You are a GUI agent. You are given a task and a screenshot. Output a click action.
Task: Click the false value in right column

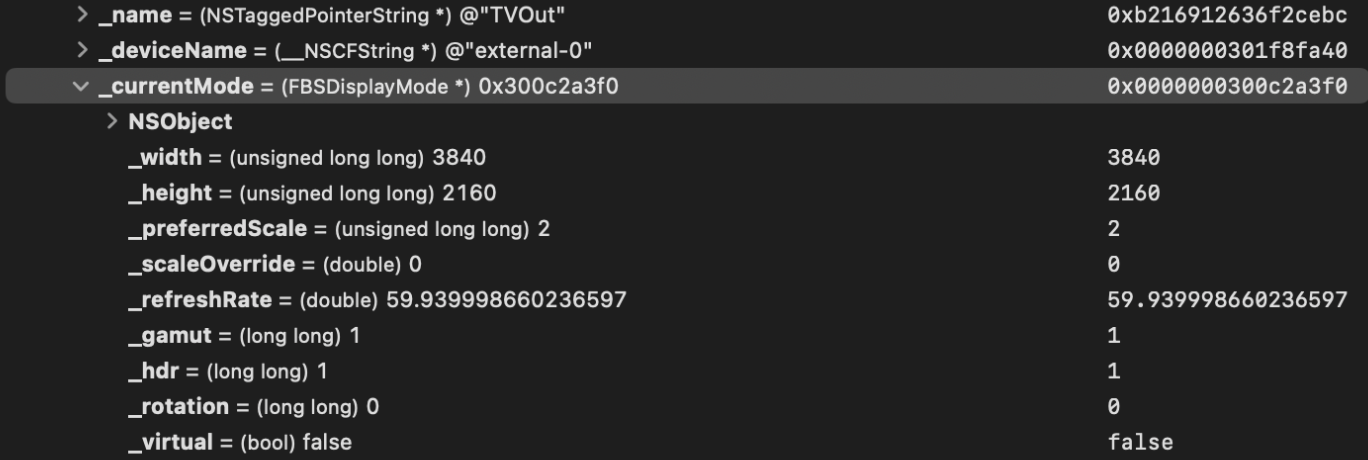pos(1140,442)
